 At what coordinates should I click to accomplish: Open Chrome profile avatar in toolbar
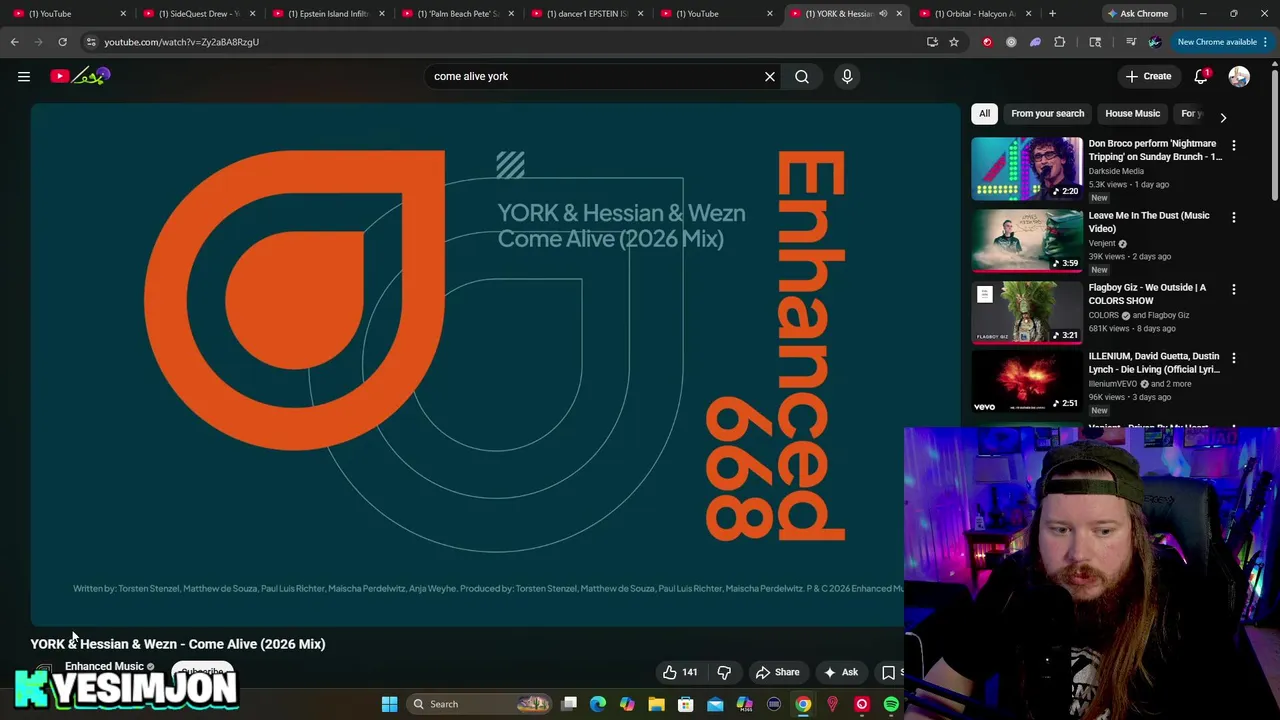(x=1155, y=42)
